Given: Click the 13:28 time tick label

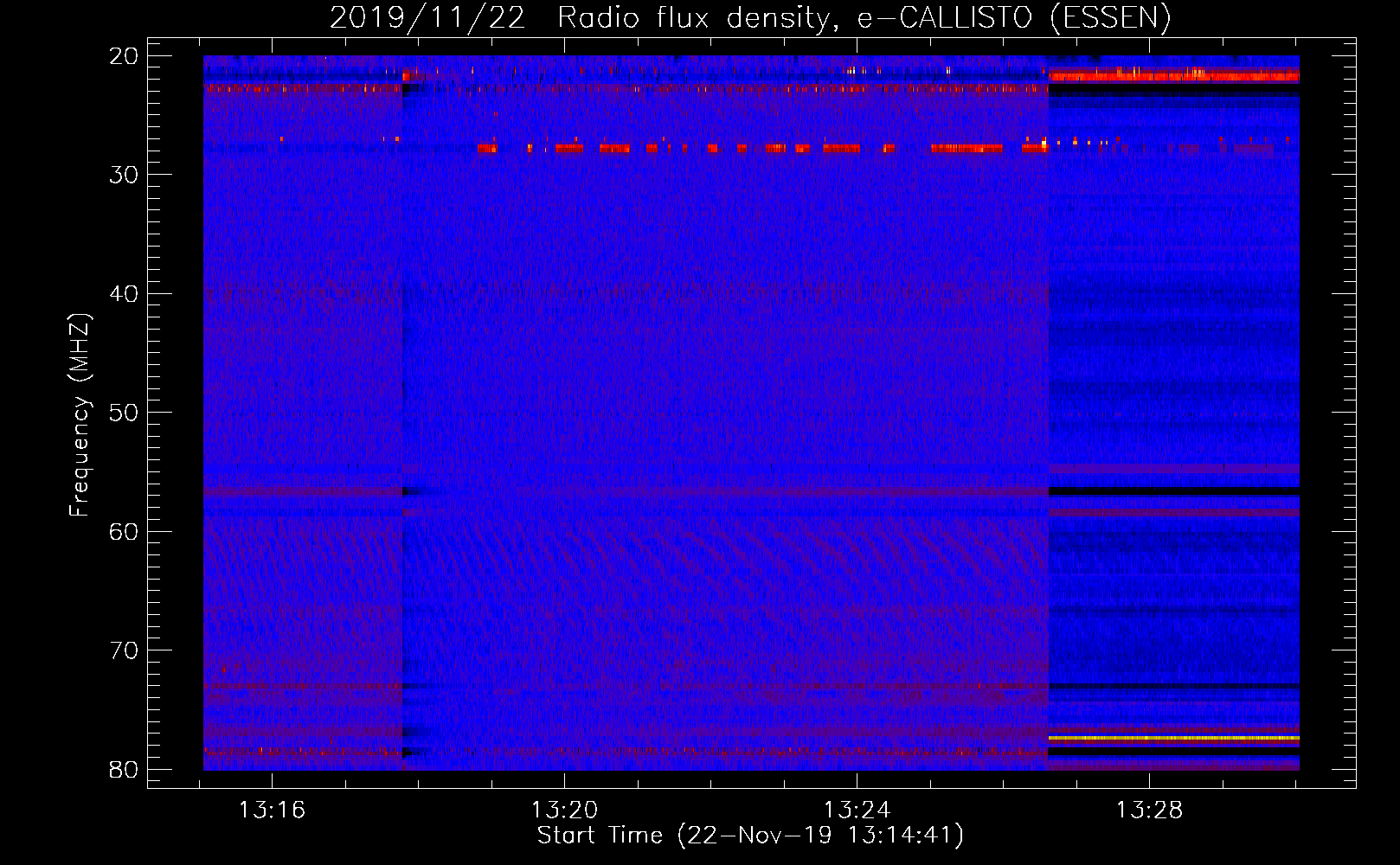Looking at the screenshot, I should pyautogui.click(x=1149, y=811).
